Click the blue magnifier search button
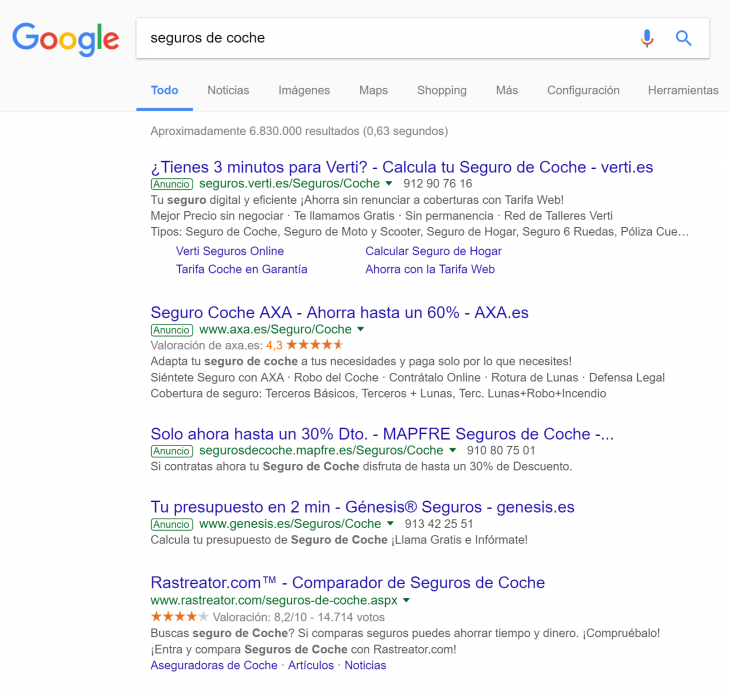 coord(683,38)
